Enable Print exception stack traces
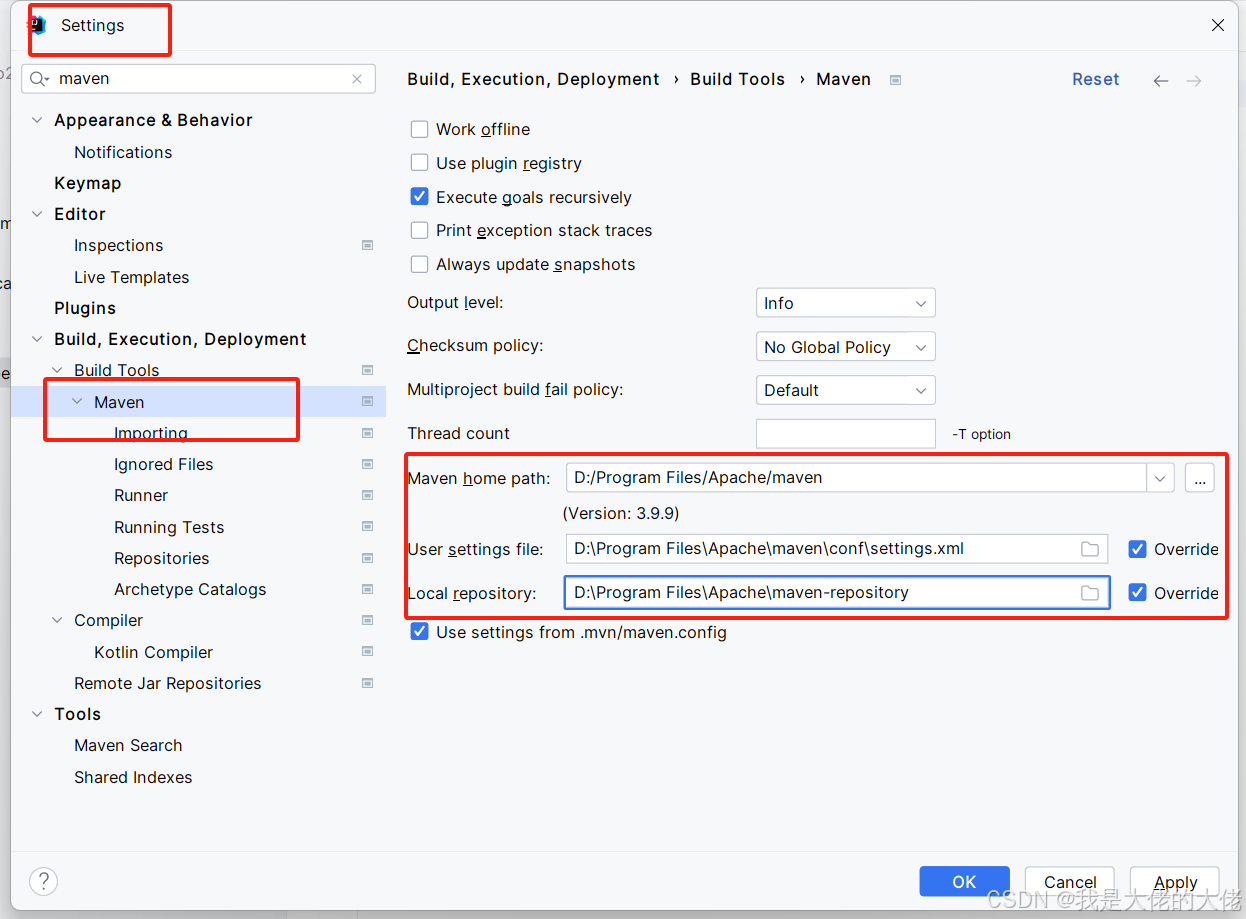Viewport: 1246px width, 919px height. point(420,230)
